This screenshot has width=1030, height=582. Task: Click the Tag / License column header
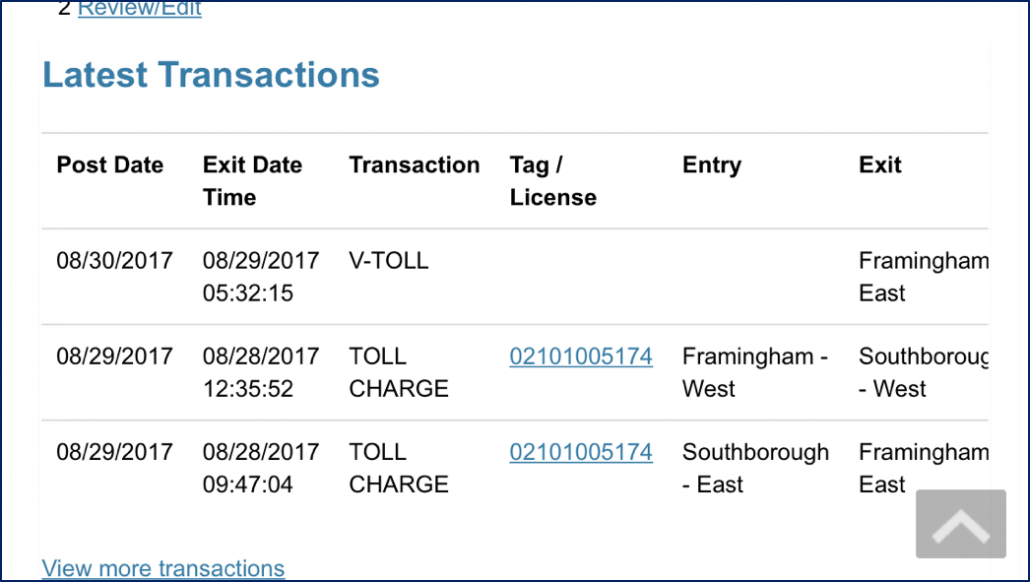[x=552, y=181]
